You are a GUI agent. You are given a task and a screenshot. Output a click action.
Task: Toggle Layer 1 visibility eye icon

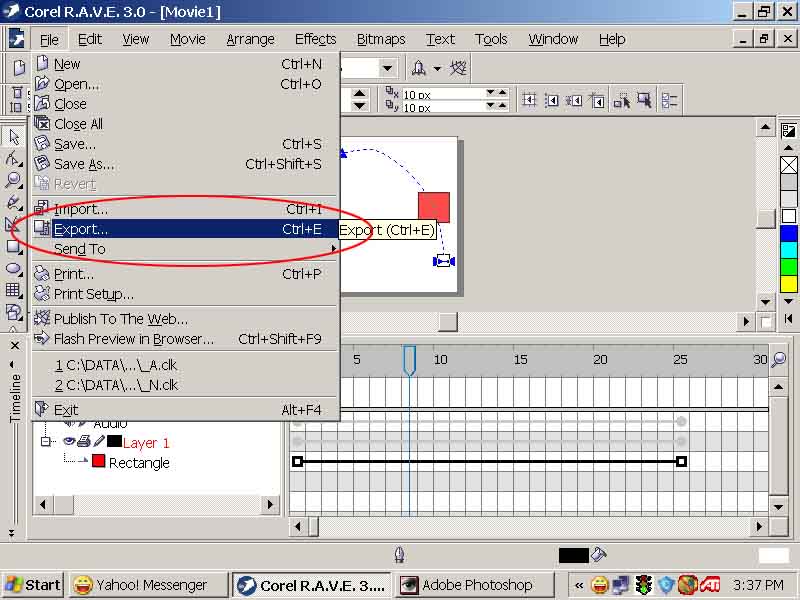[x=69, y=441]
